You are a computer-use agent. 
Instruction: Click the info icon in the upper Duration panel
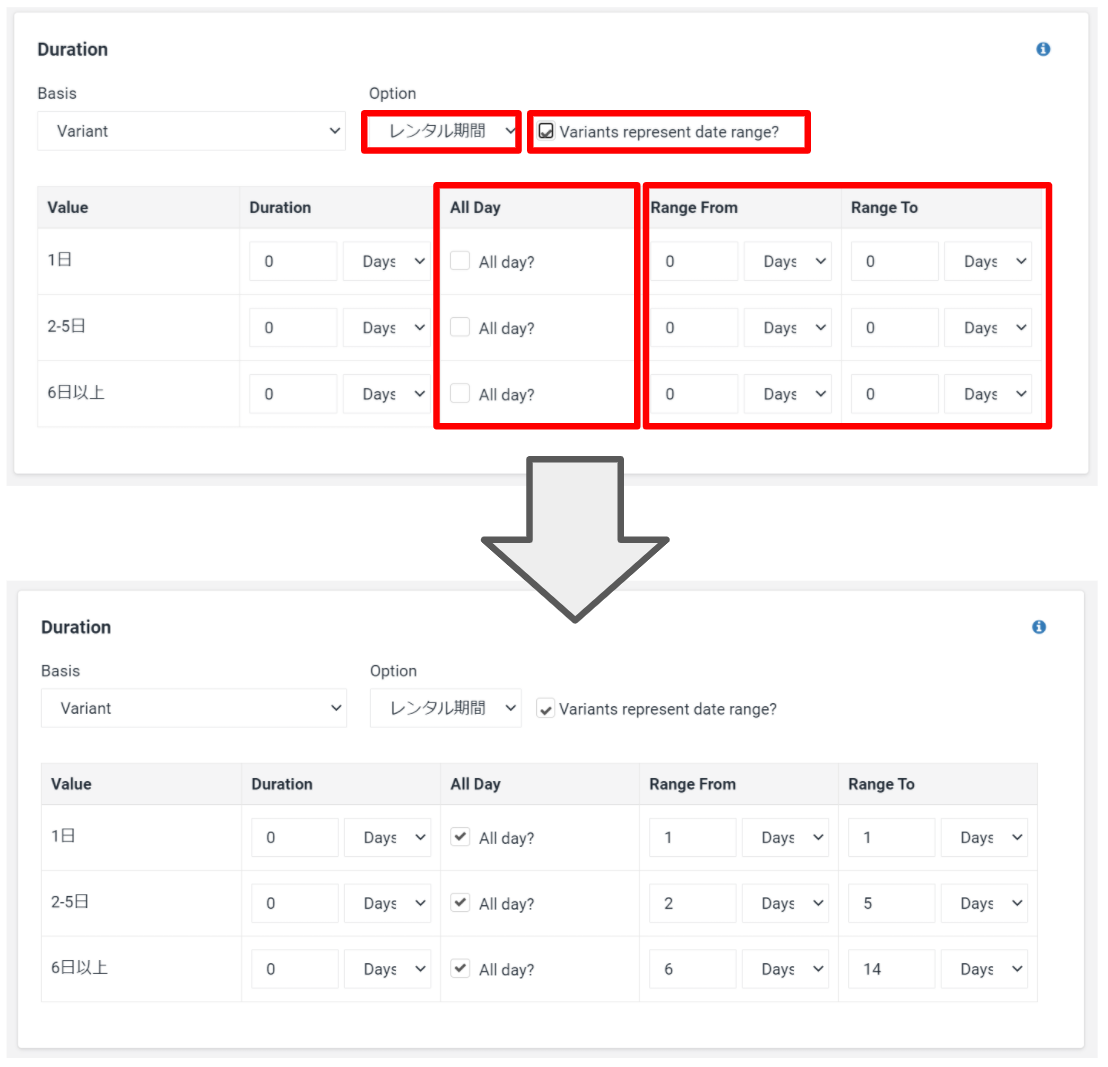pyautogui.click(x=1043, y=49)
